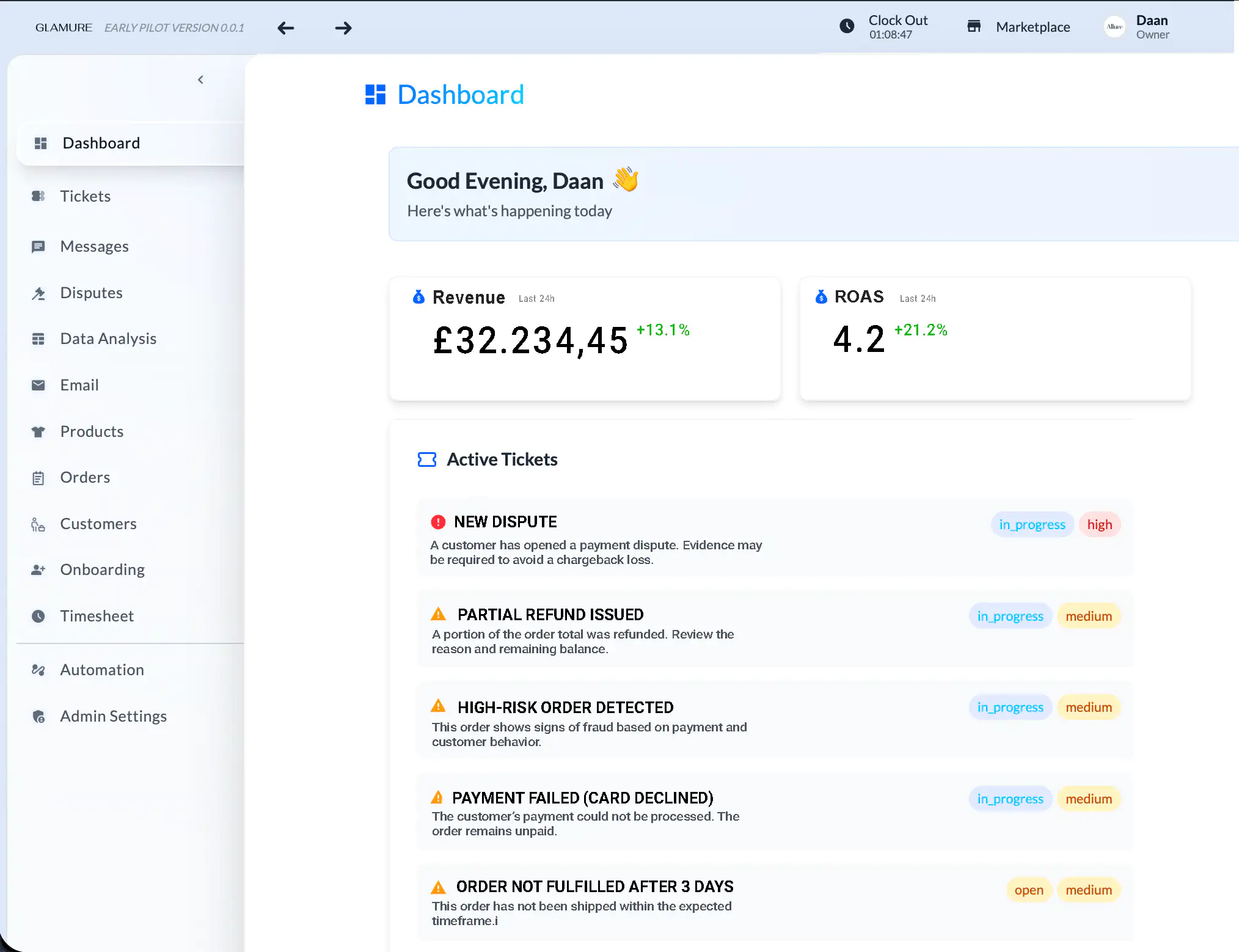This screenshot has width=1239, height=952.
Task: Navigate back with the left arrow
Action: [285, 27]
